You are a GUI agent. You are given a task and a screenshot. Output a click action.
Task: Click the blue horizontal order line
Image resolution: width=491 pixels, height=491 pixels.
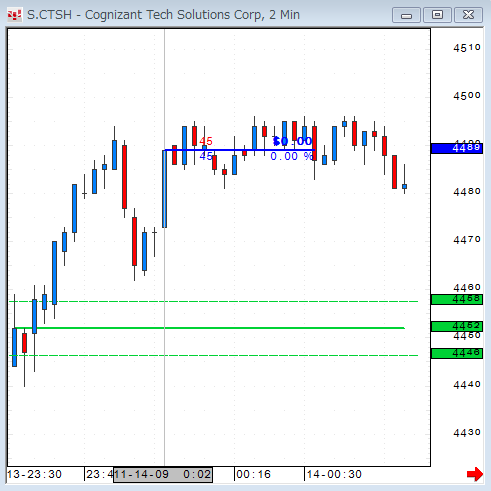coord(240,150)
